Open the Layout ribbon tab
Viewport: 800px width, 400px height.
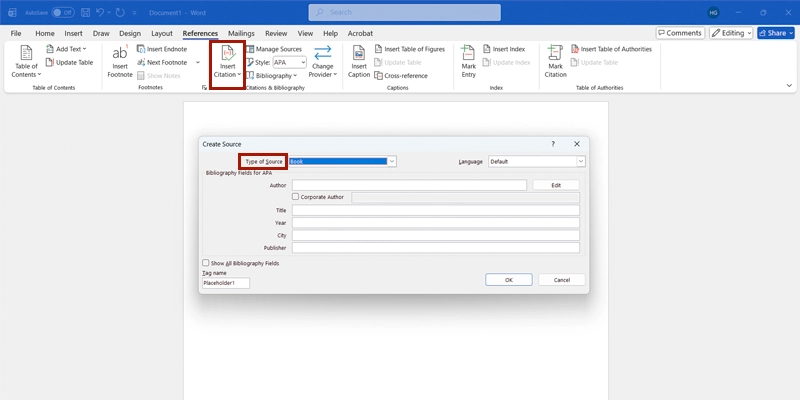click(161, 33)
